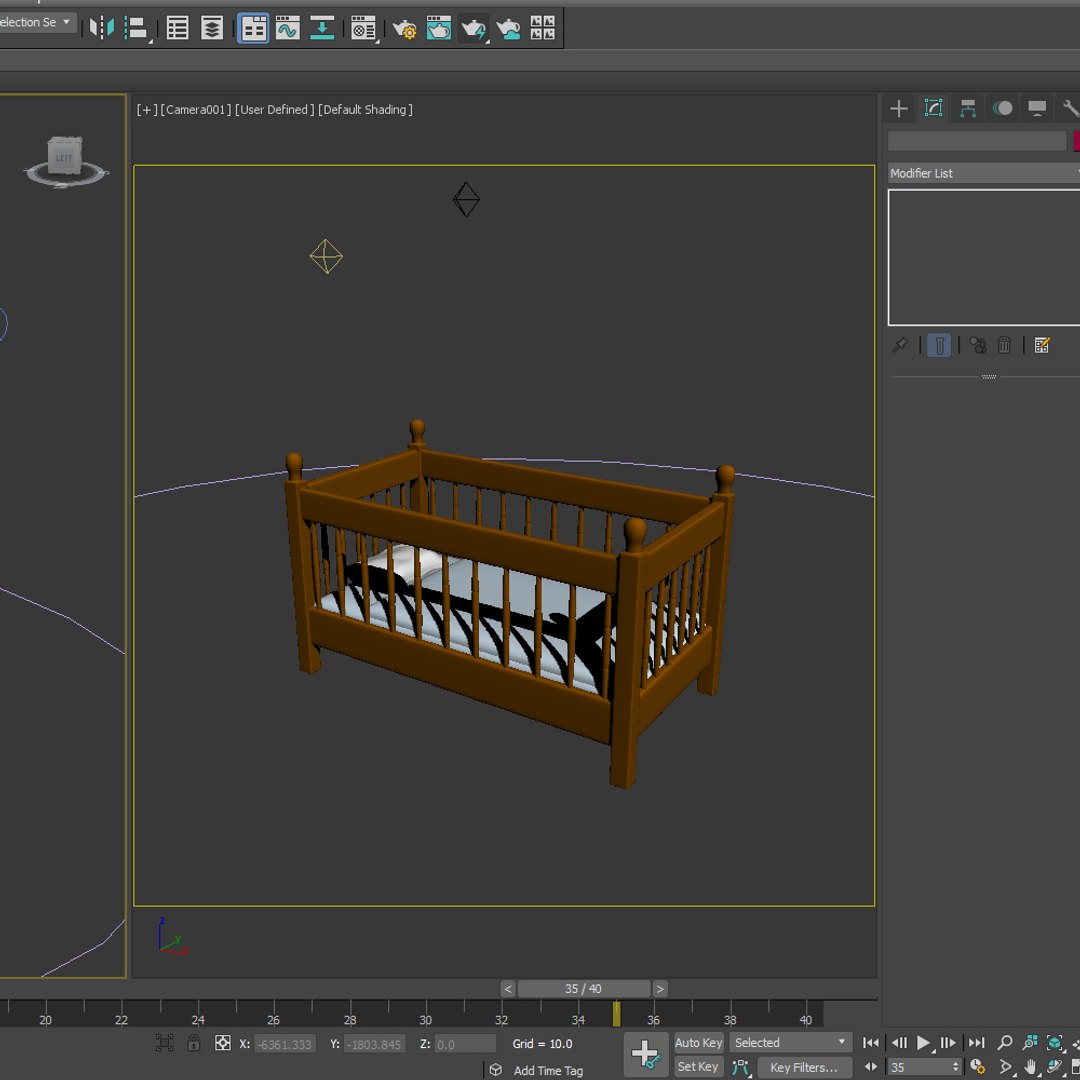Click the Previous Frame button

point(899,1043)
